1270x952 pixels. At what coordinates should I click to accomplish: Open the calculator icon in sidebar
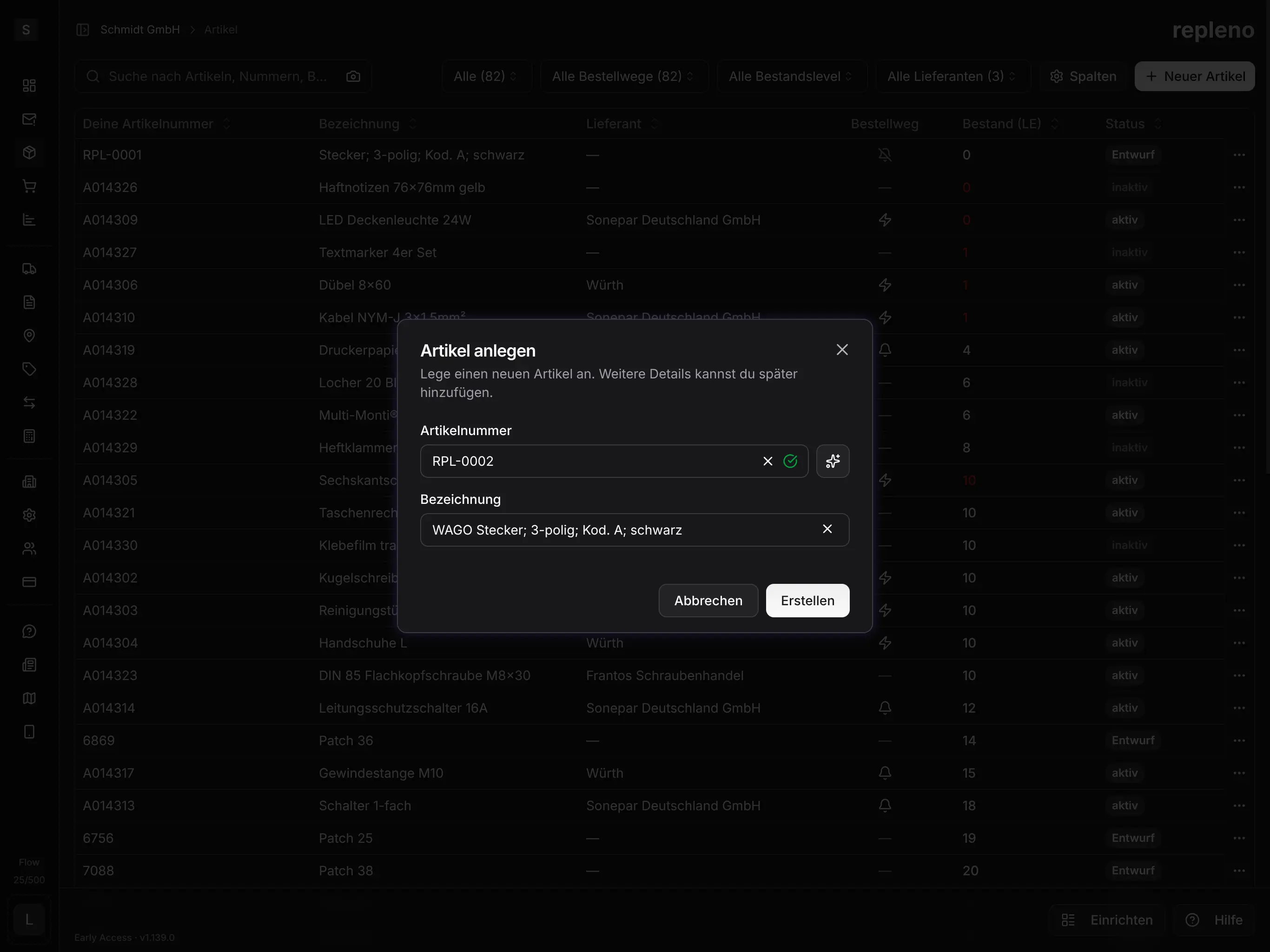tap(29, 435)
